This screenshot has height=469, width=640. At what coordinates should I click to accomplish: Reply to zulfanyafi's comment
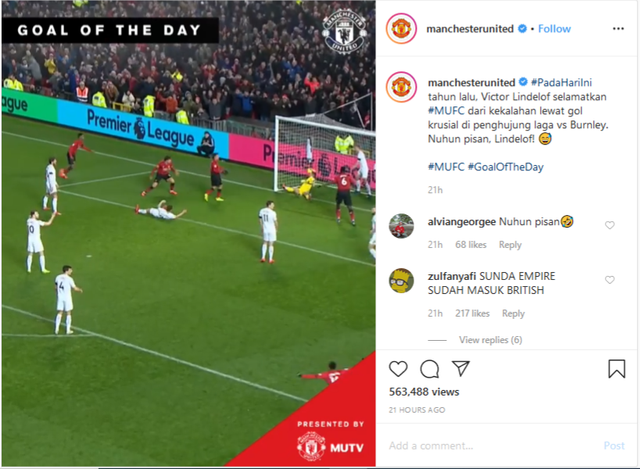click(x=513, y=313)
